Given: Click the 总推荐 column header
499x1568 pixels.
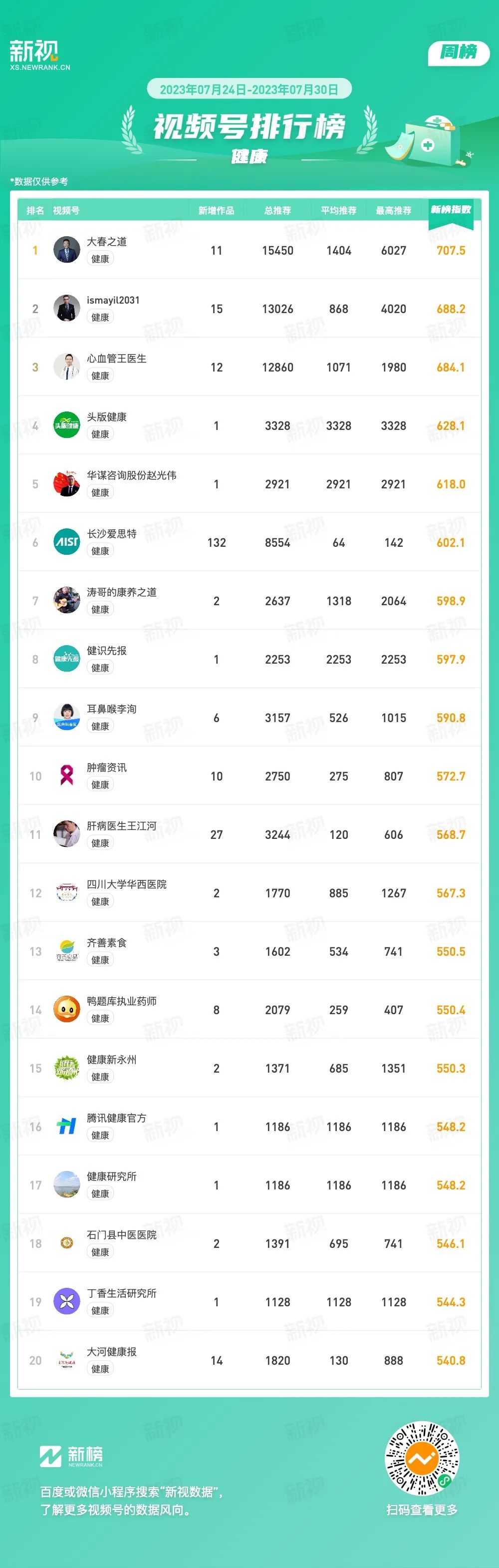Looking at the screenshot, I should pos(277,211).
